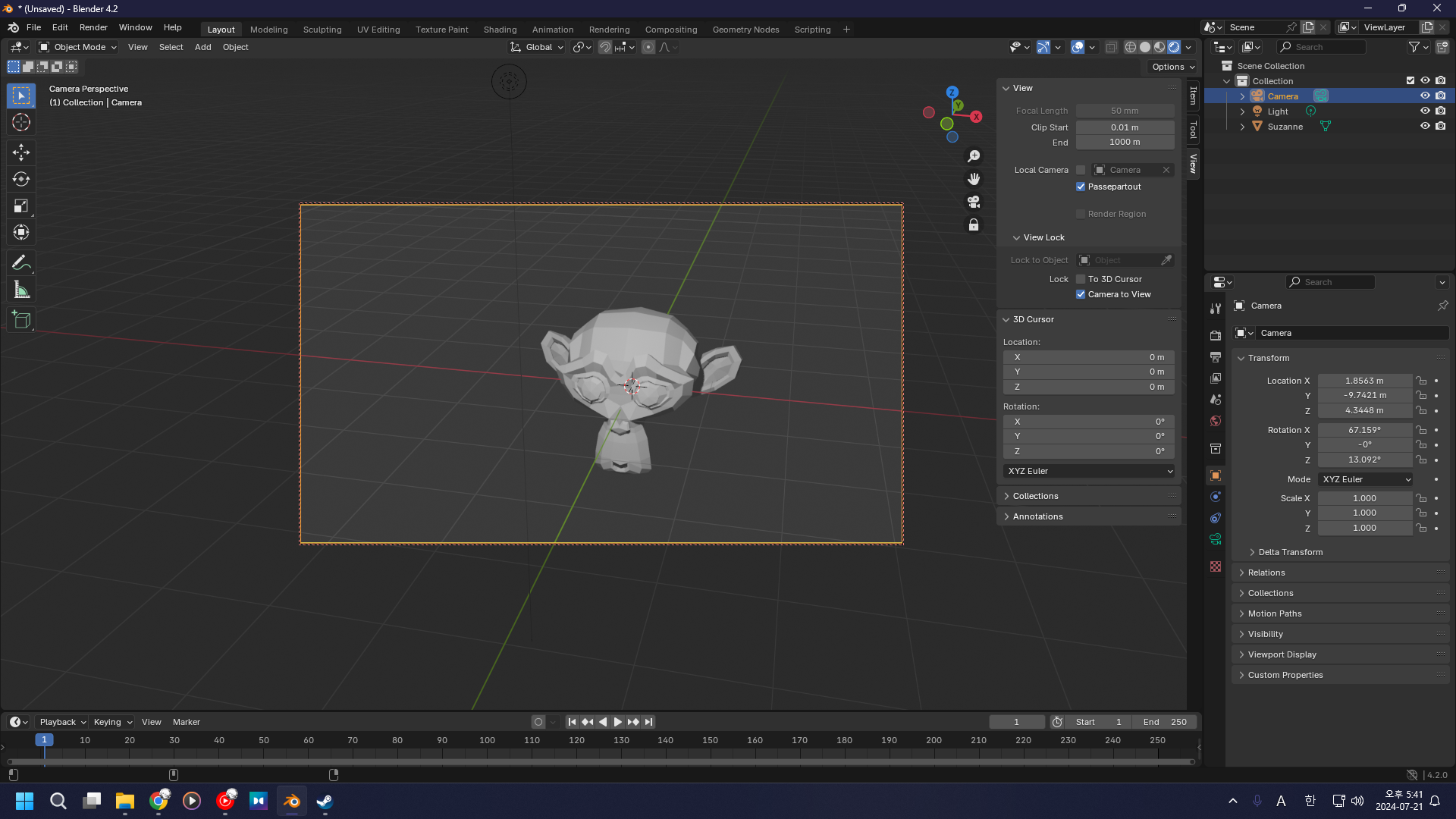Open the Camera rotation Mode XYZ Euler dropdown
Screen dimensions: 1456x819
point(1365,479)
